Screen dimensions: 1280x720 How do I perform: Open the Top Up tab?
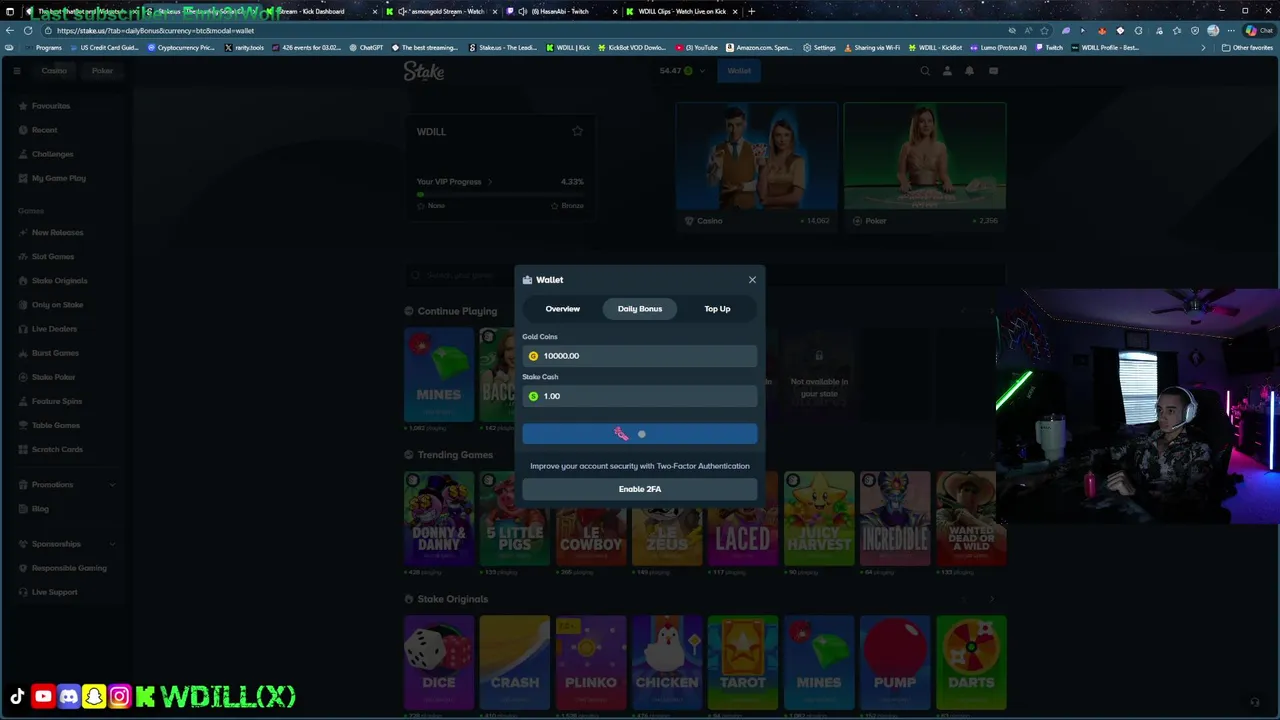coord(717,309)
